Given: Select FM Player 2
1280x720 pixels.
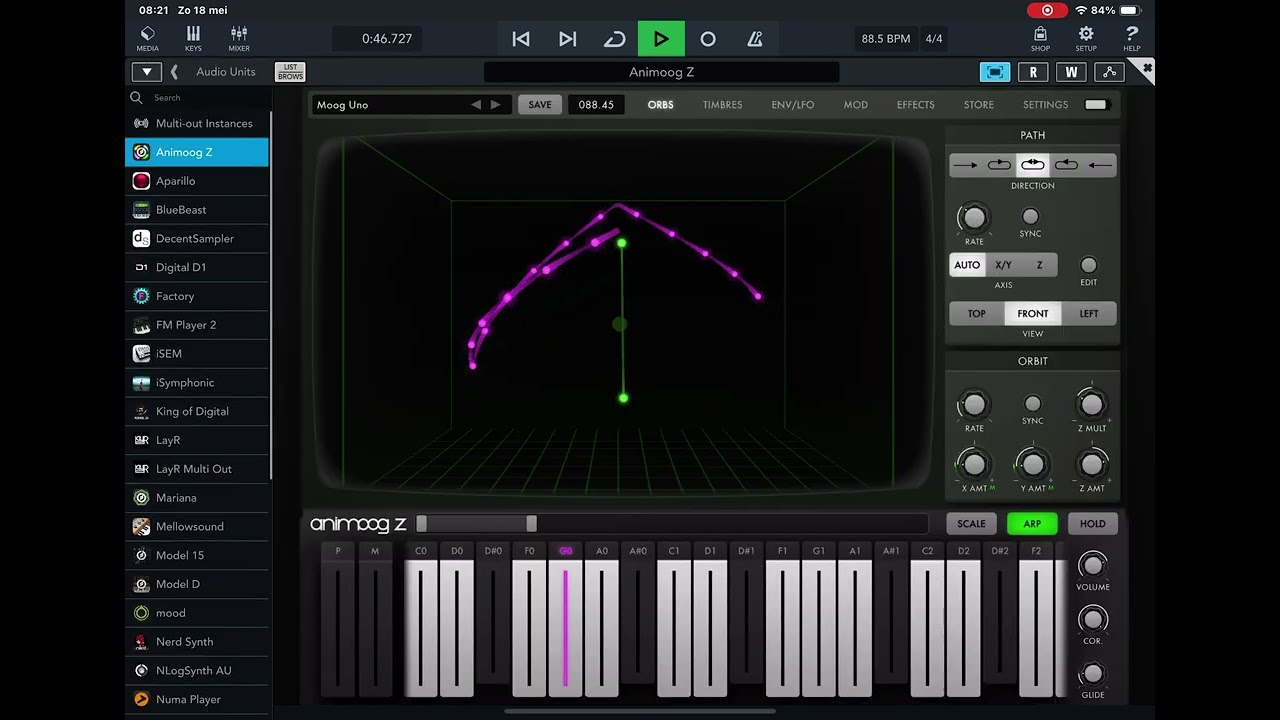Looking at the screenshot, I should click(197, 325).
